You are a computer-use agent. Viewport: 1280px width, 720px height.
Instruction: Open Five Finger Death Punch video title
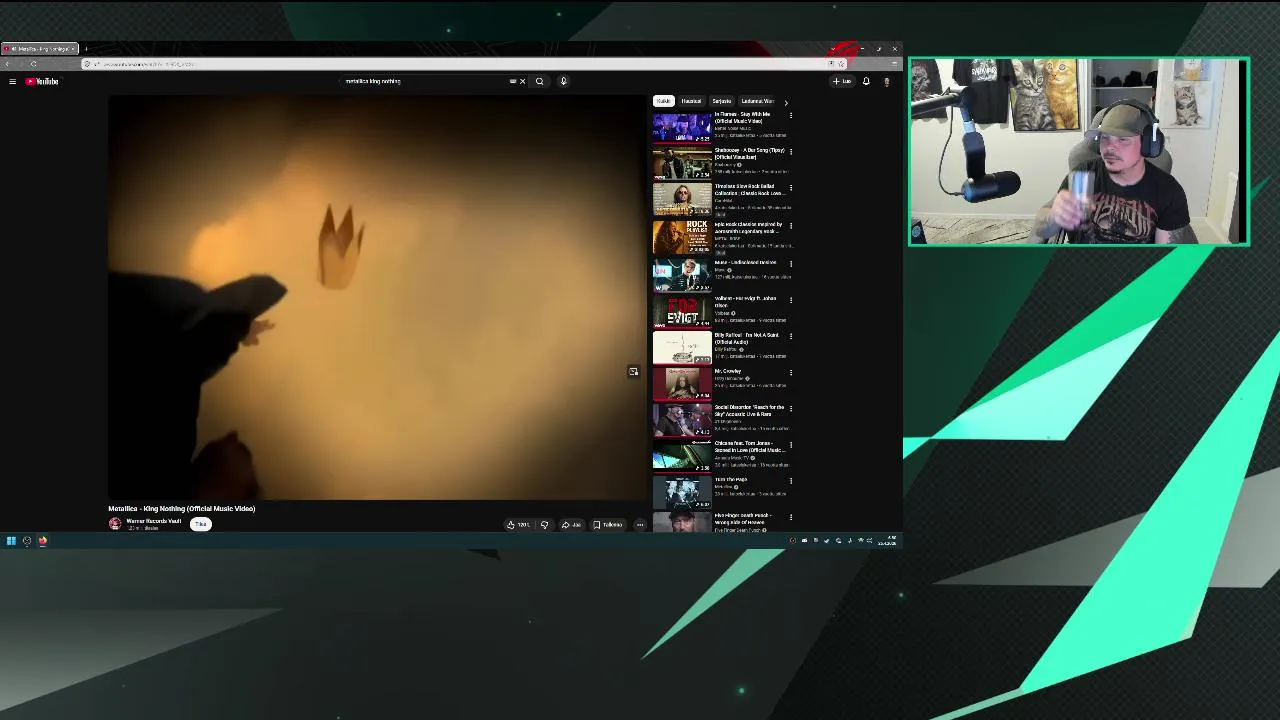(743, 518)
